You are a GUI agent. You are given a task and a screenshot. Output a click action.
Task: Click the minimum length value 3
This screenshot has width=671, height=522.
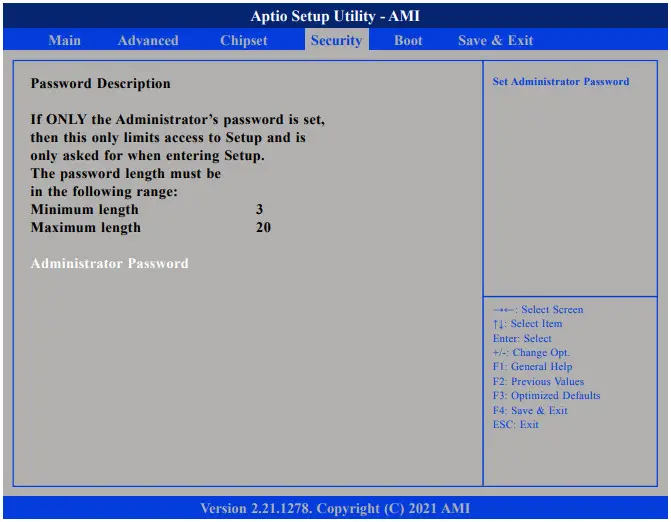click(259, 209)
